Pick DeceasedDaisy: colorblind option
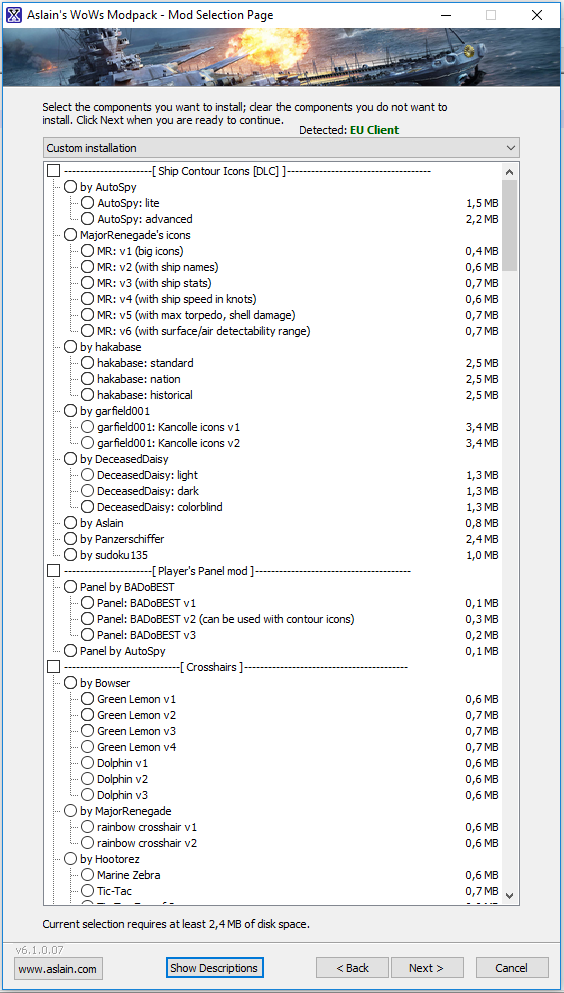 87,507
